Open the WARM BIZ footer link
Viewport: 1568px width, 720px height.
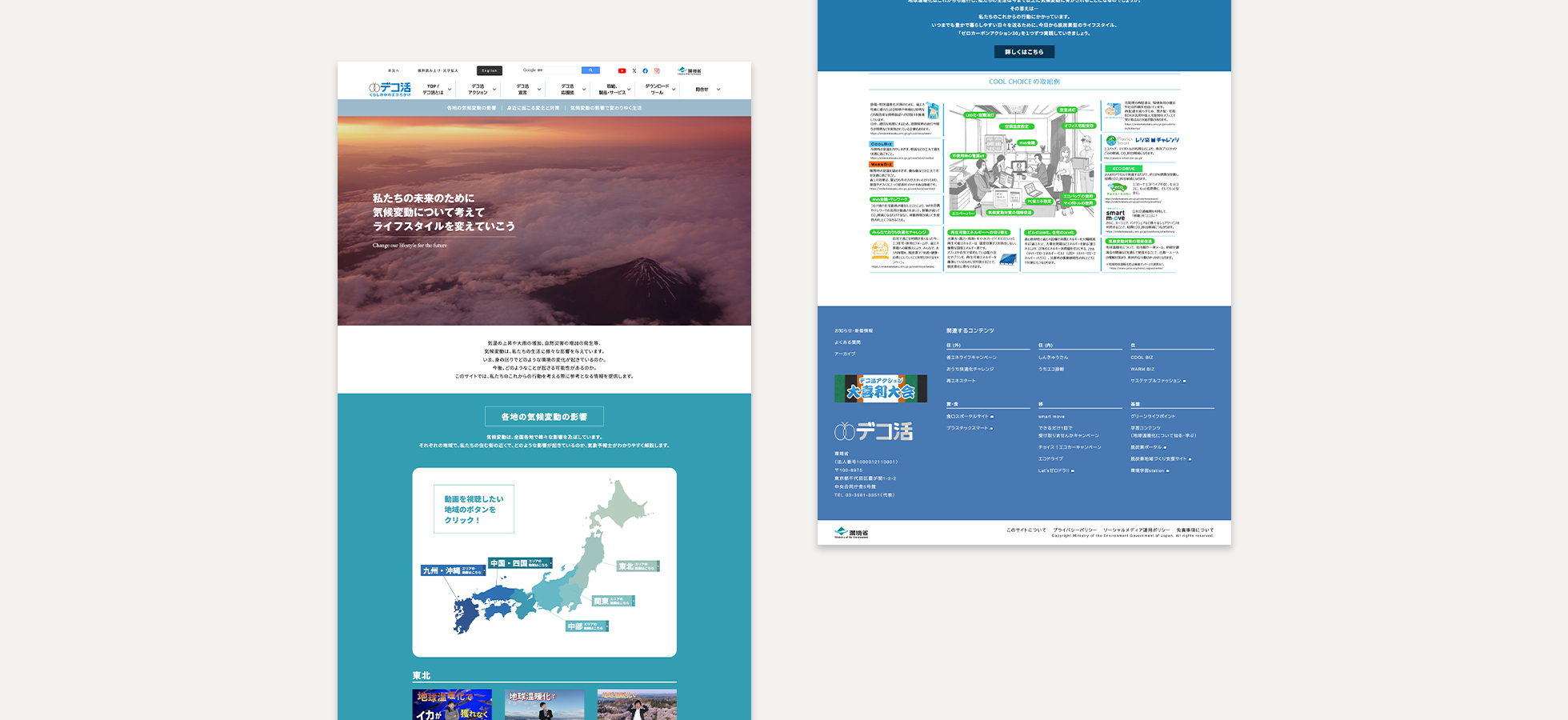[1142, 370]
